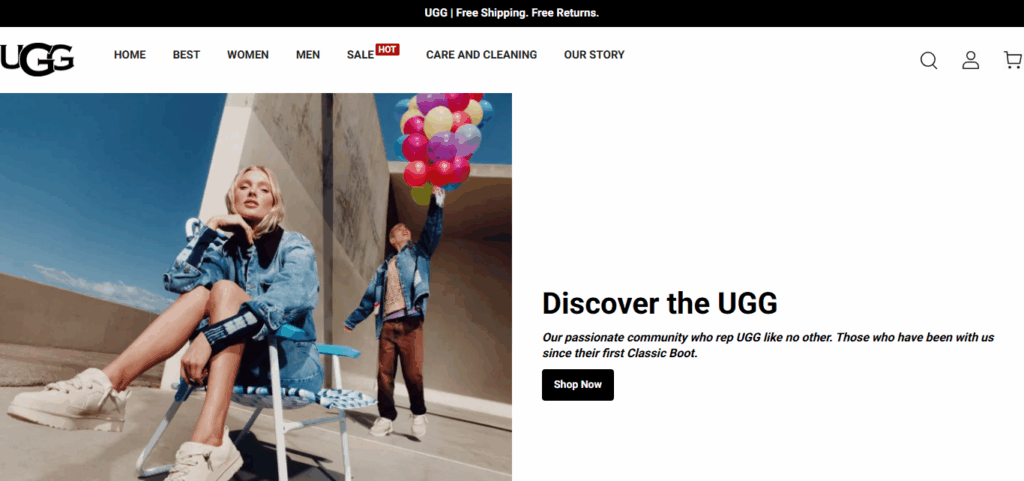Open CARE AND CLEANING page
Image resolution: width=1024 pixels, height=481 pixels.
tap(481, 55)
